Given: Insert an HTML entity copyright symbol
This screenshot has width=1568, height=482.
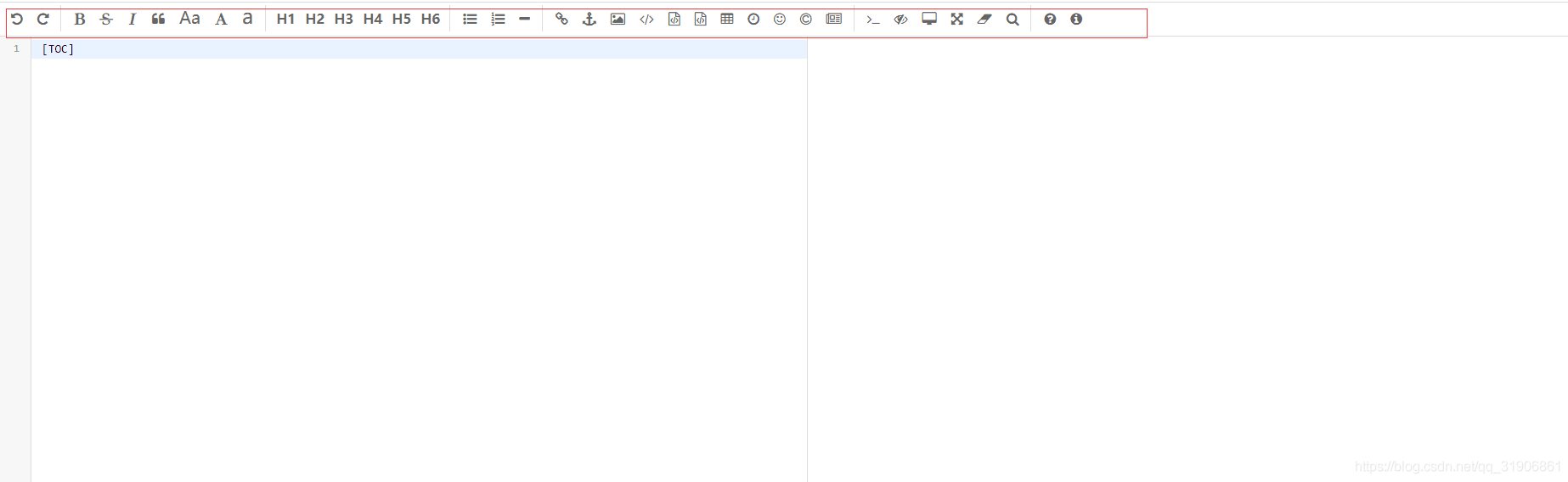Looking at the screenshot, I should [806, 19].
